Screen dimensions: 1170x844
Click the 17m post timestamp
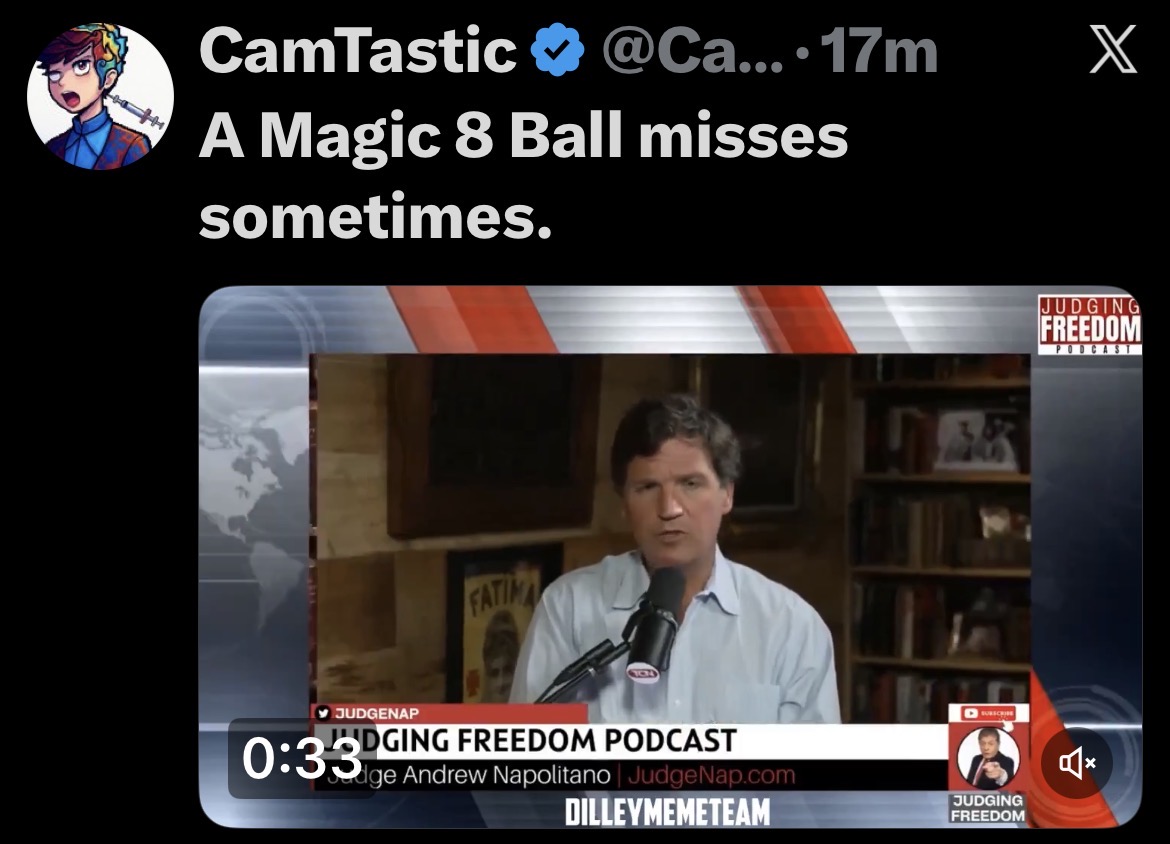coord(879,52)
